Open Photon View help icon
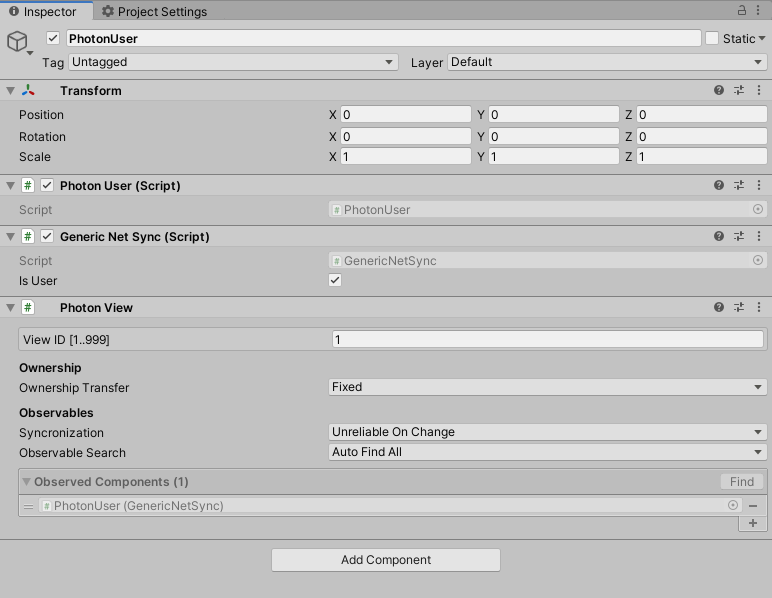 pos(719,307)
